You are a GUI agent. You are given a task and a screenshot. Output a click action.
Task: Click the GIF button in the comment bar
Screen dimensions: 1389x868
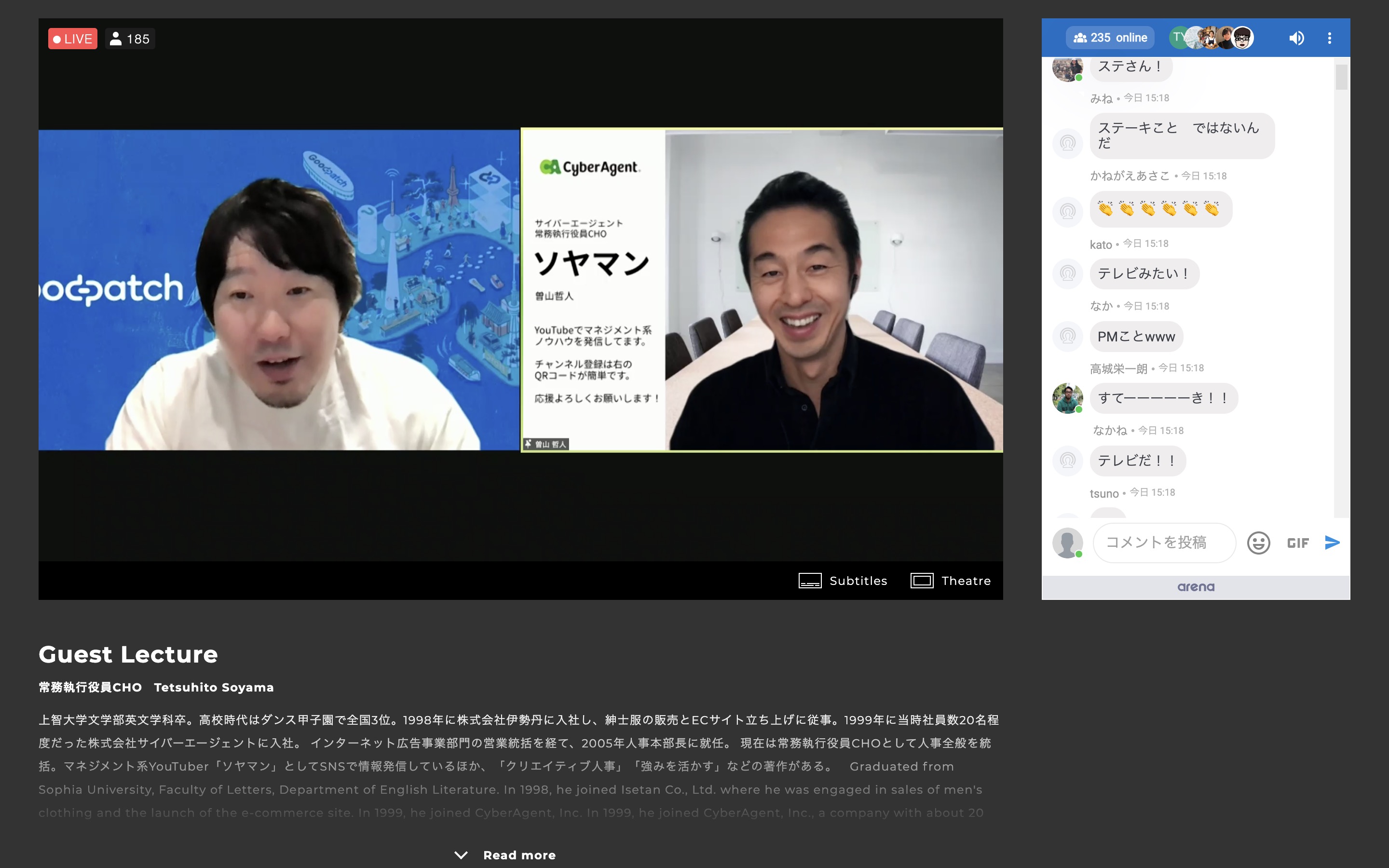1298,542
